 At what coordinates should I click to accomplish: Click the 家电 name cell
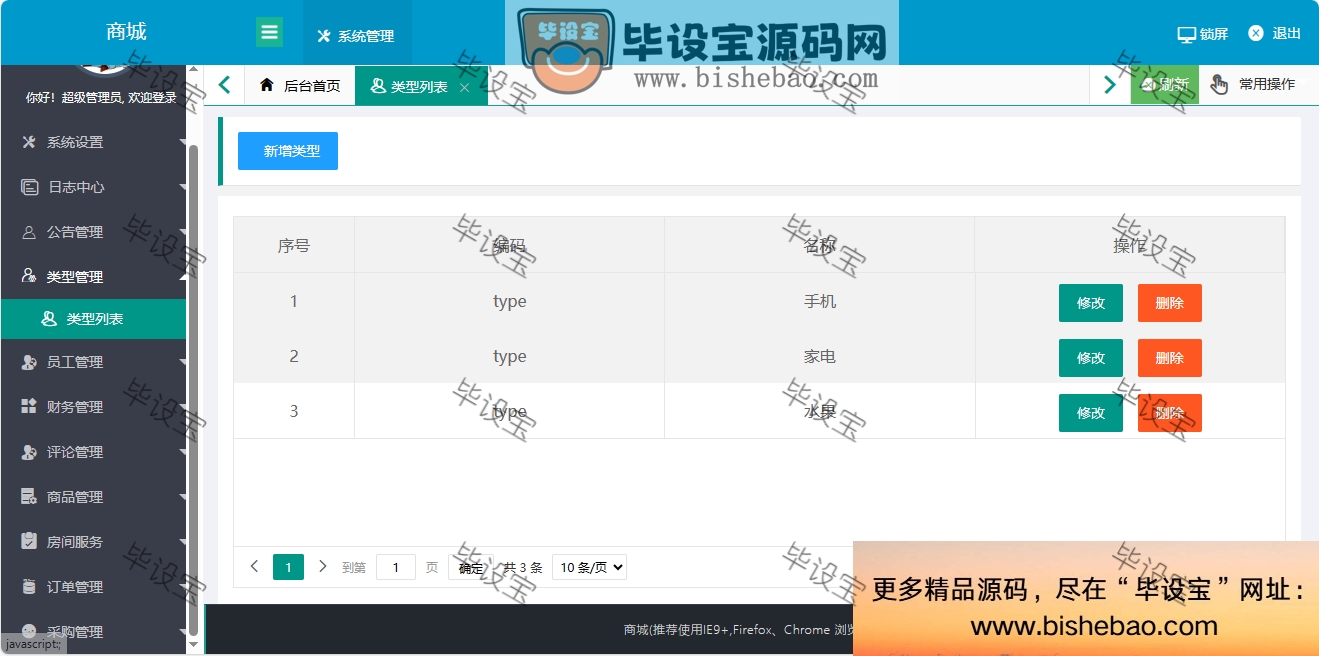coord(820,356)
